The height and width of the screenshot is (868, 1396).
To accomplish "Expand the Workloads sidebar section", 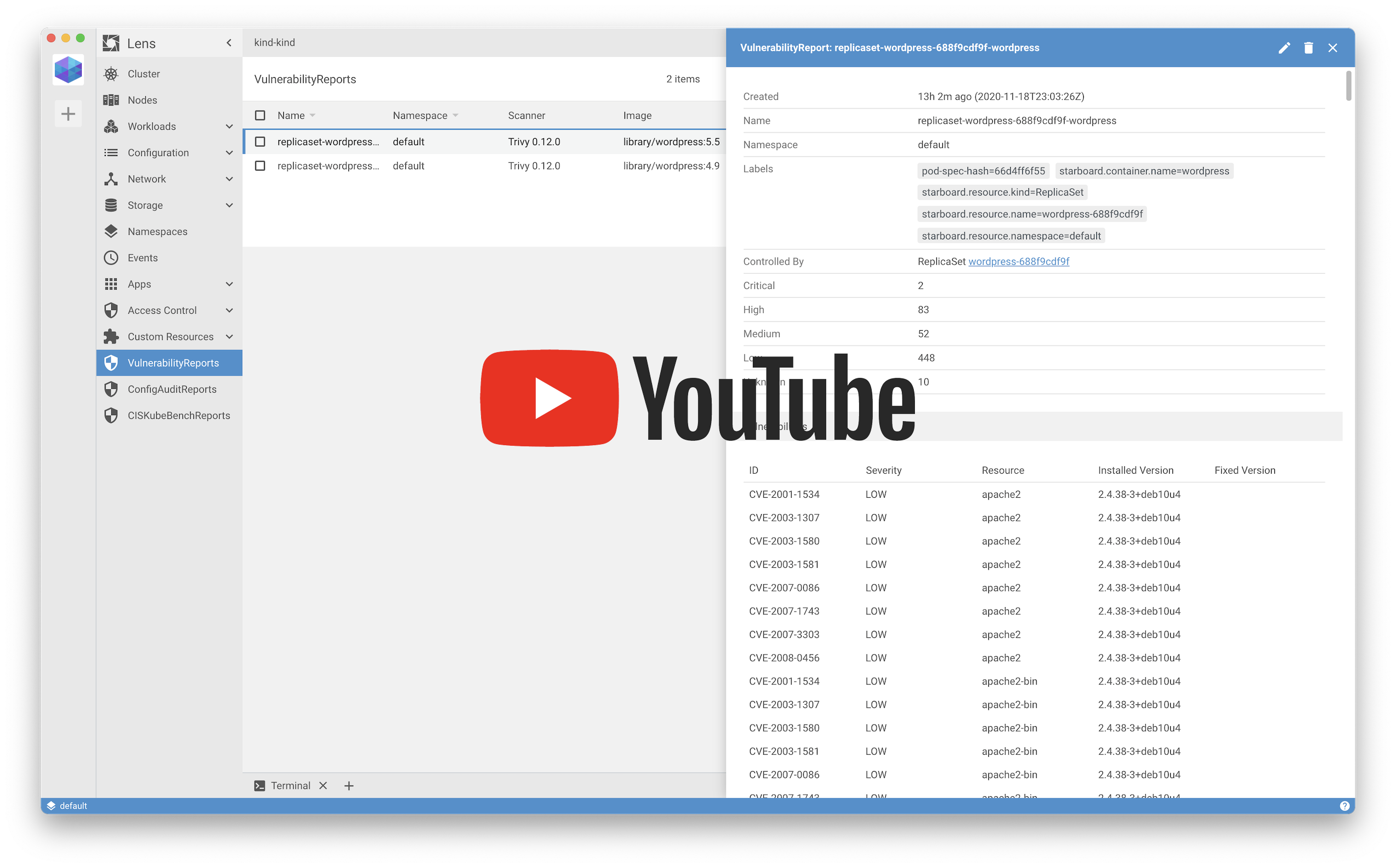I will click(229, 127).
